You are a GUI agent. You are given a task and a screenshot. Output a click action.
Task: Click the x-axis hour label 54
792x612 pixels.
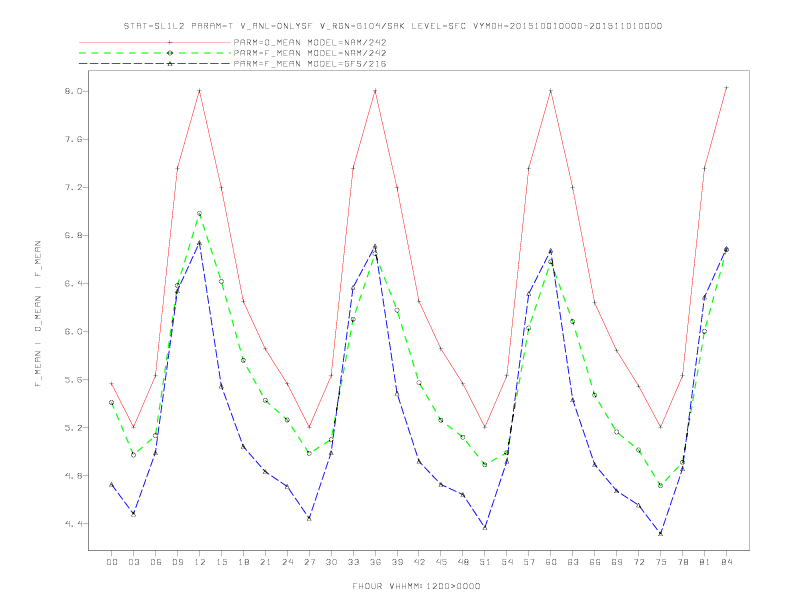507,562
